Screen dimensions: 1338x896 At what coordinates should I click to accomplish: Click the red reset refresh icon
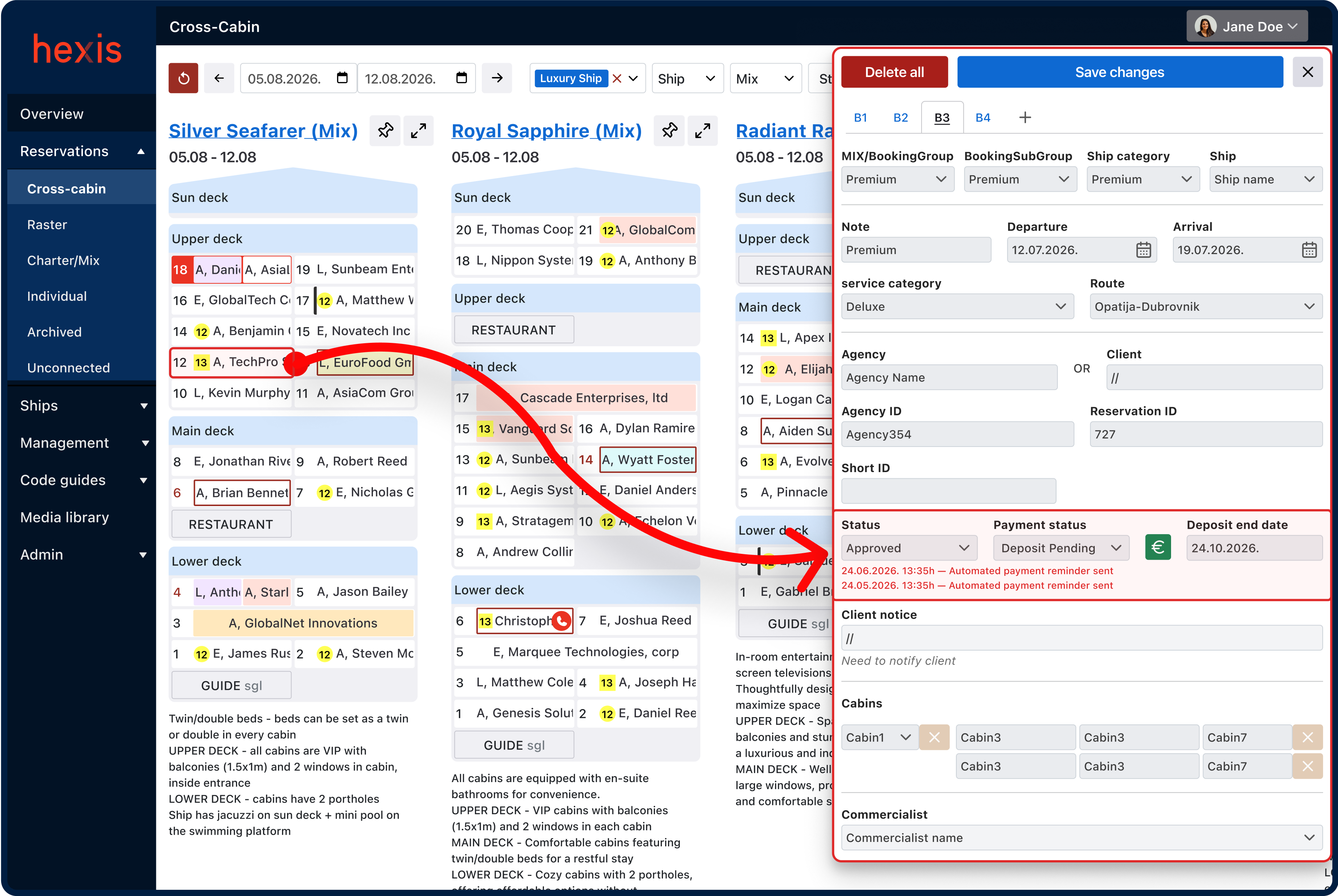(x=183, y=78)
